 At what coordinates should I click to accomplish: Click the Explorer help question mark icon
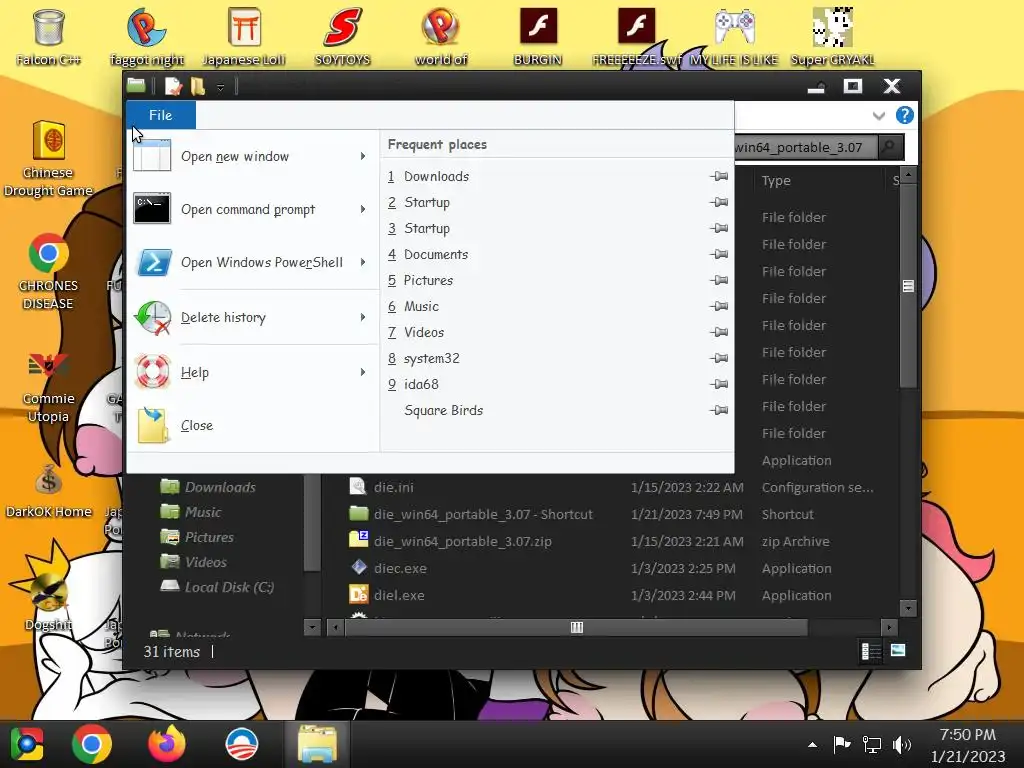[904, 115]
